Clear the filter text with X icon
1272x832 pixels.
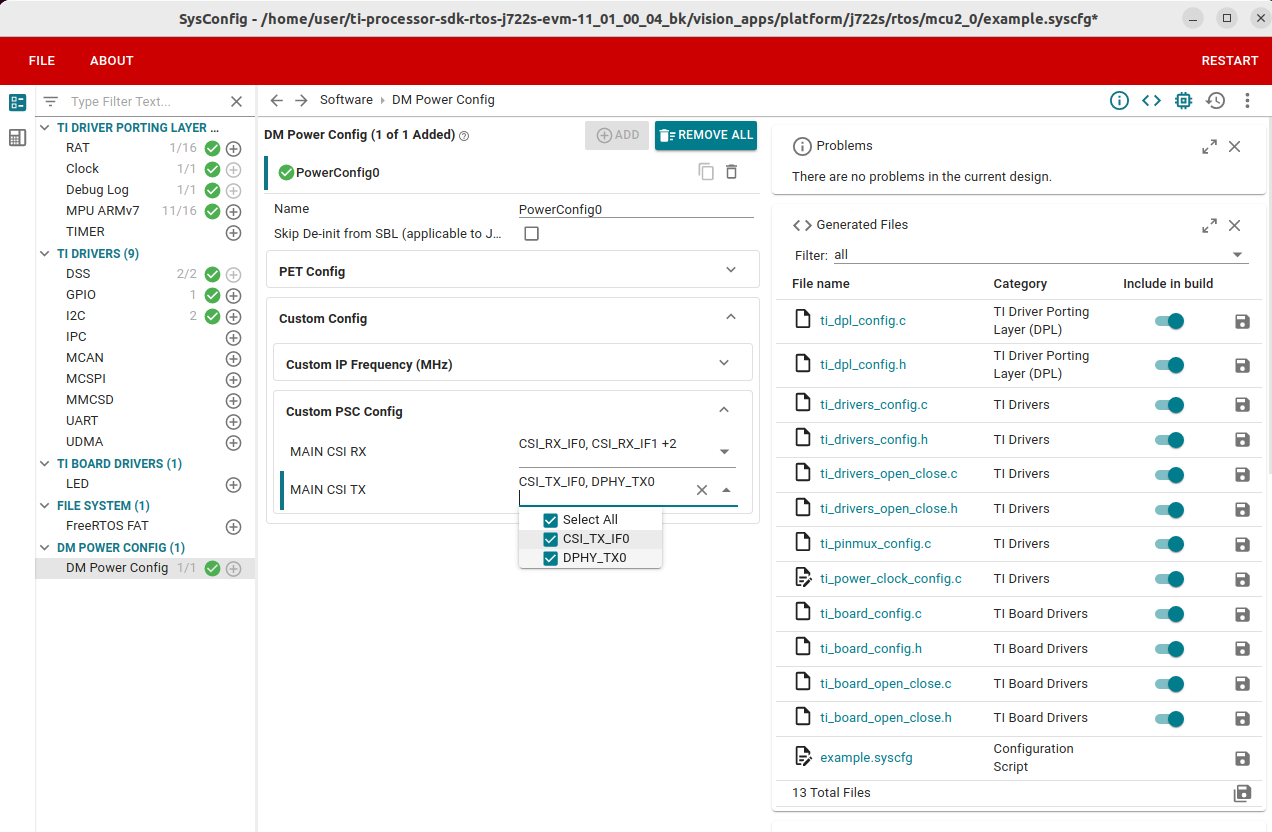(237, 101)
